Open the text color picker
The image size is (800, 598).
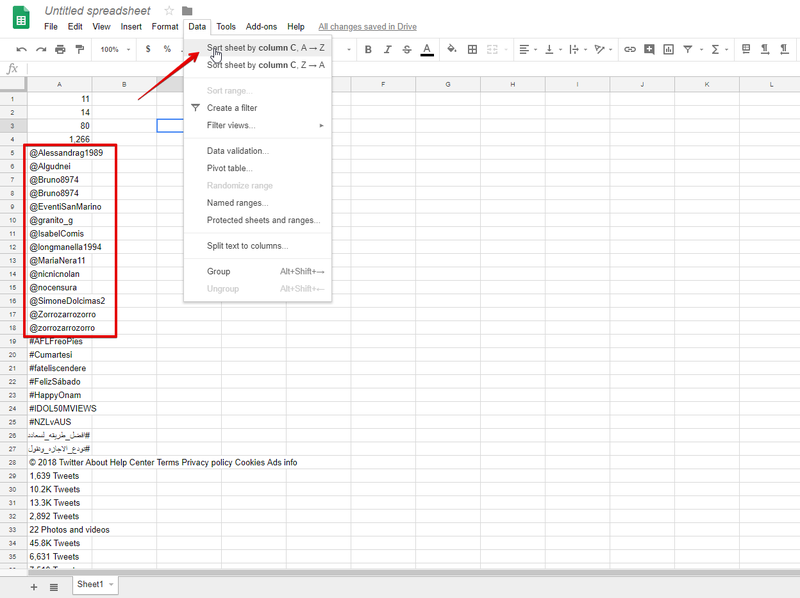[425, 50]
